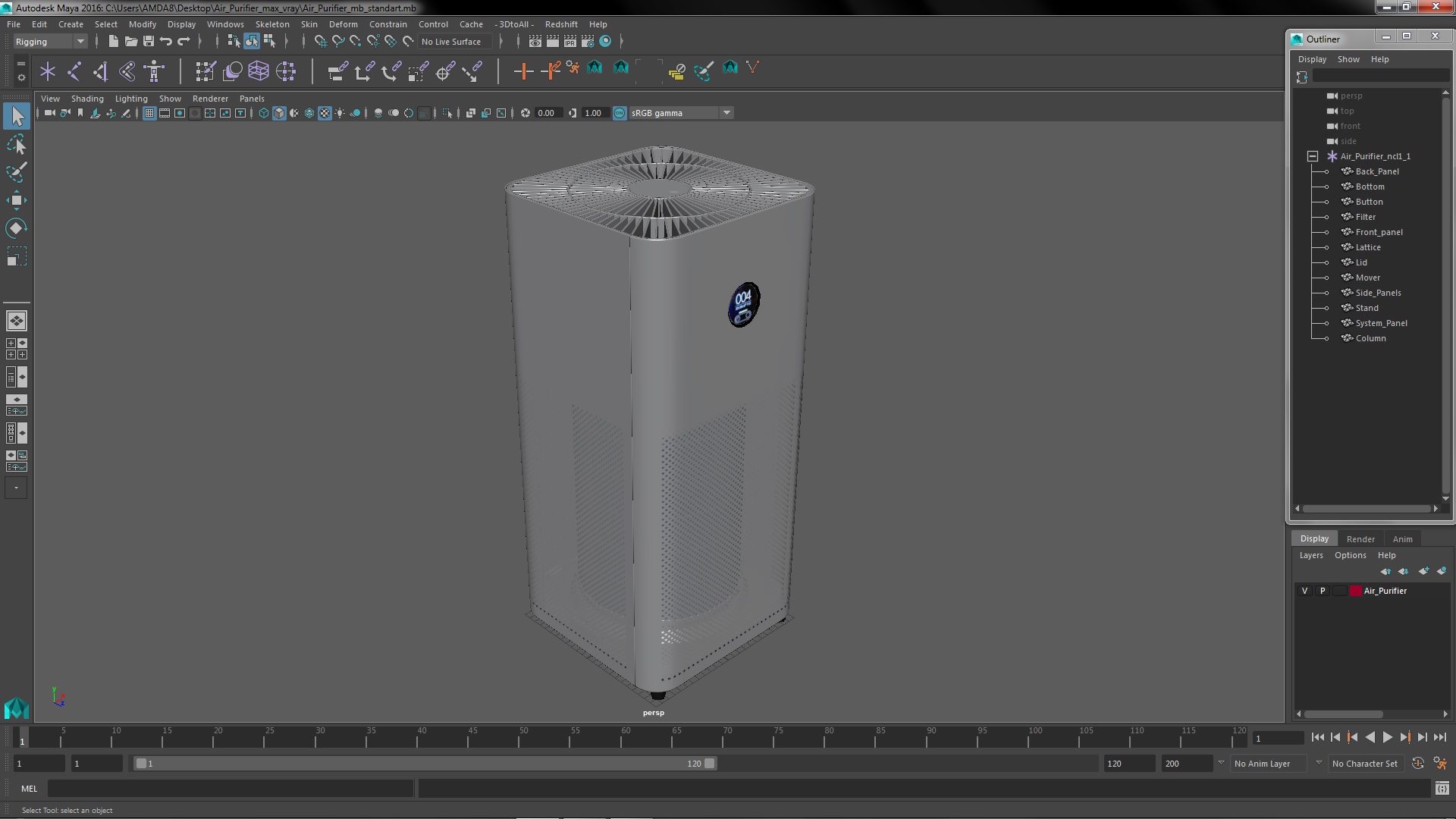Click Play forwards button

pos(1388,737)
